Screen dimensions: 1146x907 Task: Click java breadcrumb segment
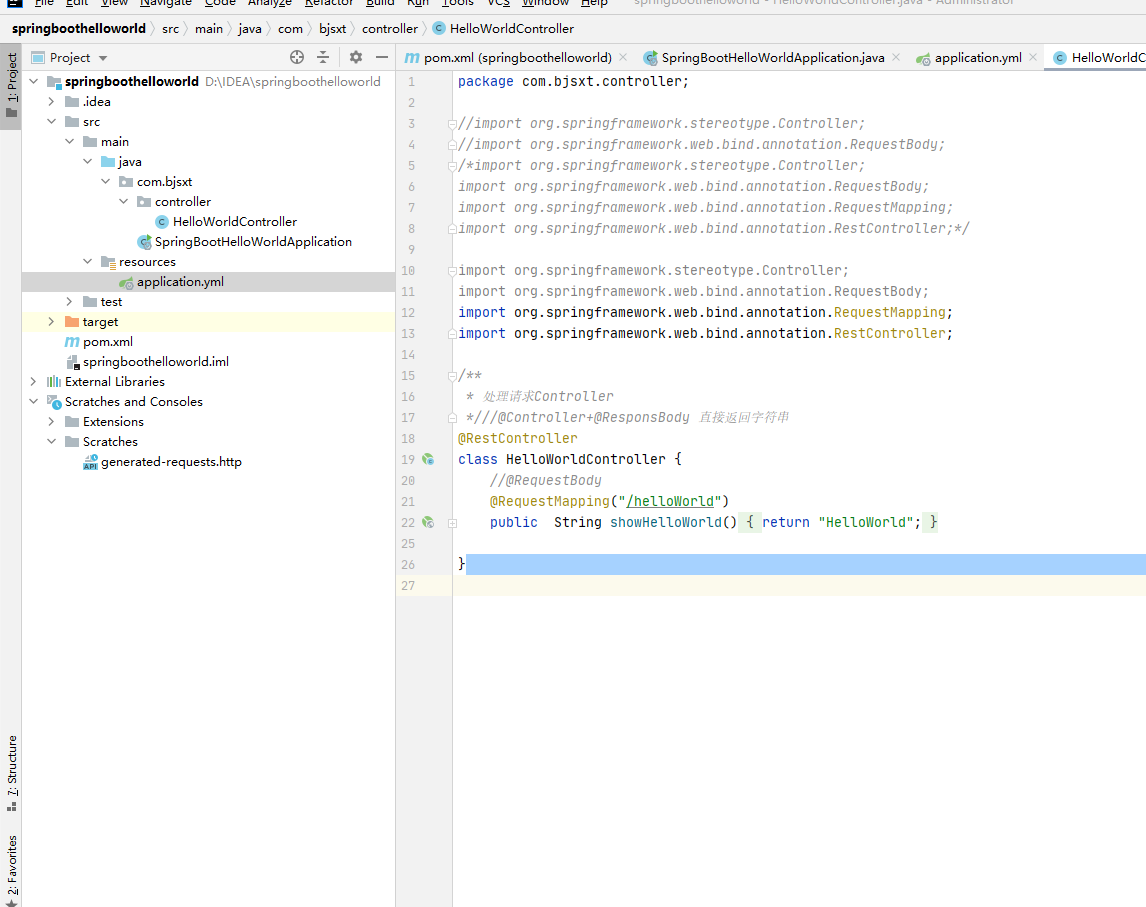tap(250, 29)
